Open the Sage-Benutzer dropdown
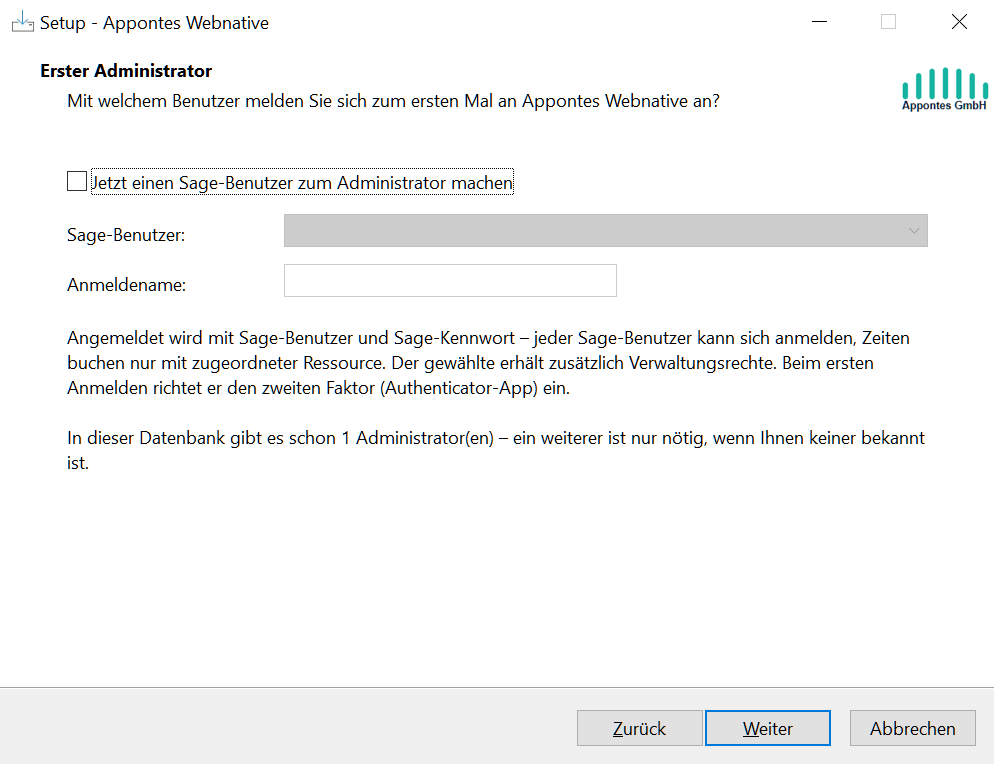This screenshot has height=764, width=994. 605,231
